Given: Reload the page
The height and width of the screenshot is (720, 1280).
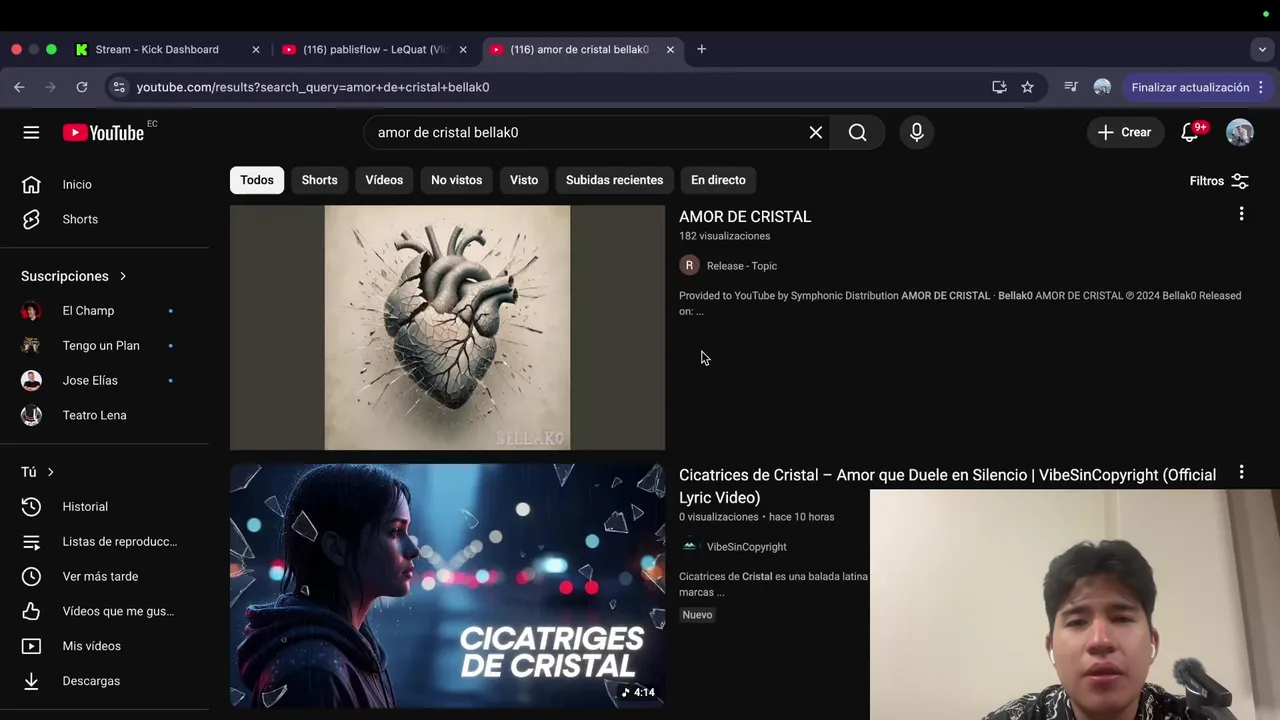Looking at the screenshot, I should point(82,87).
